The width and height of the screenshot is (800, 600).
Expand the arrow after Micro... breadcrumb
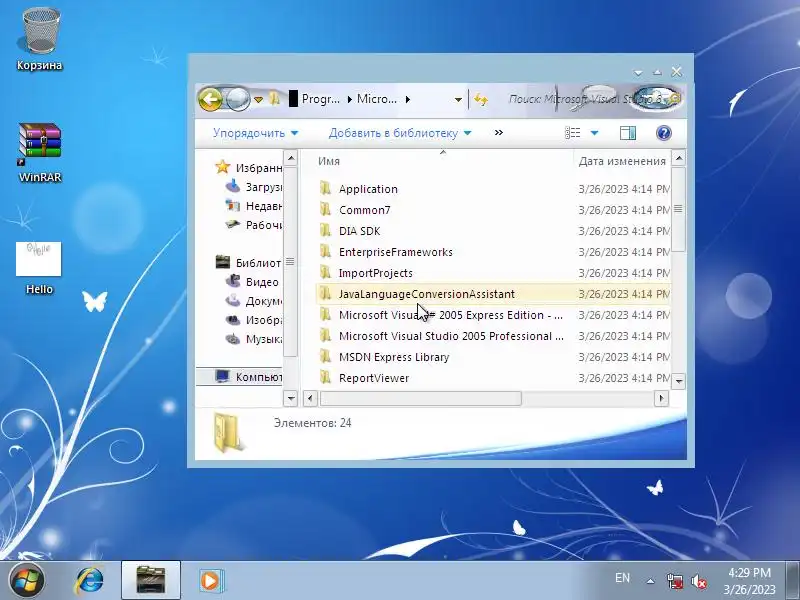click(408, 99)
